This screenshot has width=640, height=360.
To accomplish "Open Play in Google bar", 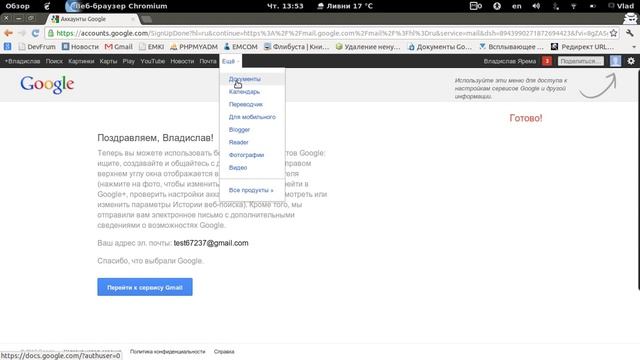I will click(129, 61).
